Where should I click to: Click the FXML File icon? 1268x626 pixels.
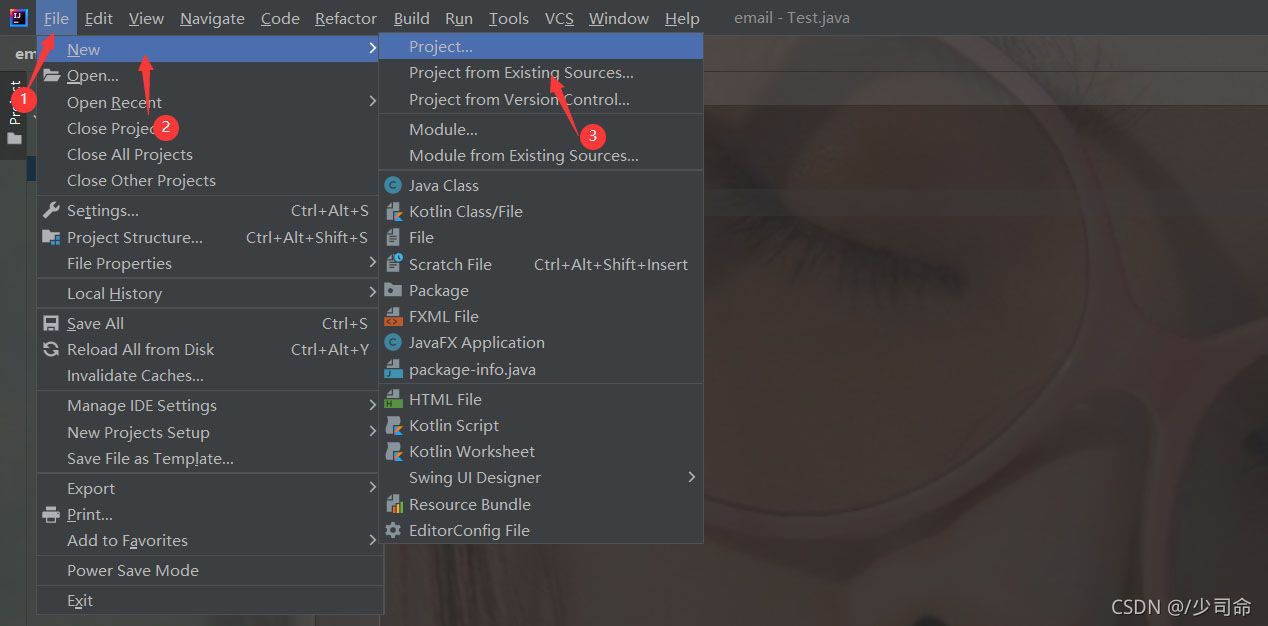(393, 316)
